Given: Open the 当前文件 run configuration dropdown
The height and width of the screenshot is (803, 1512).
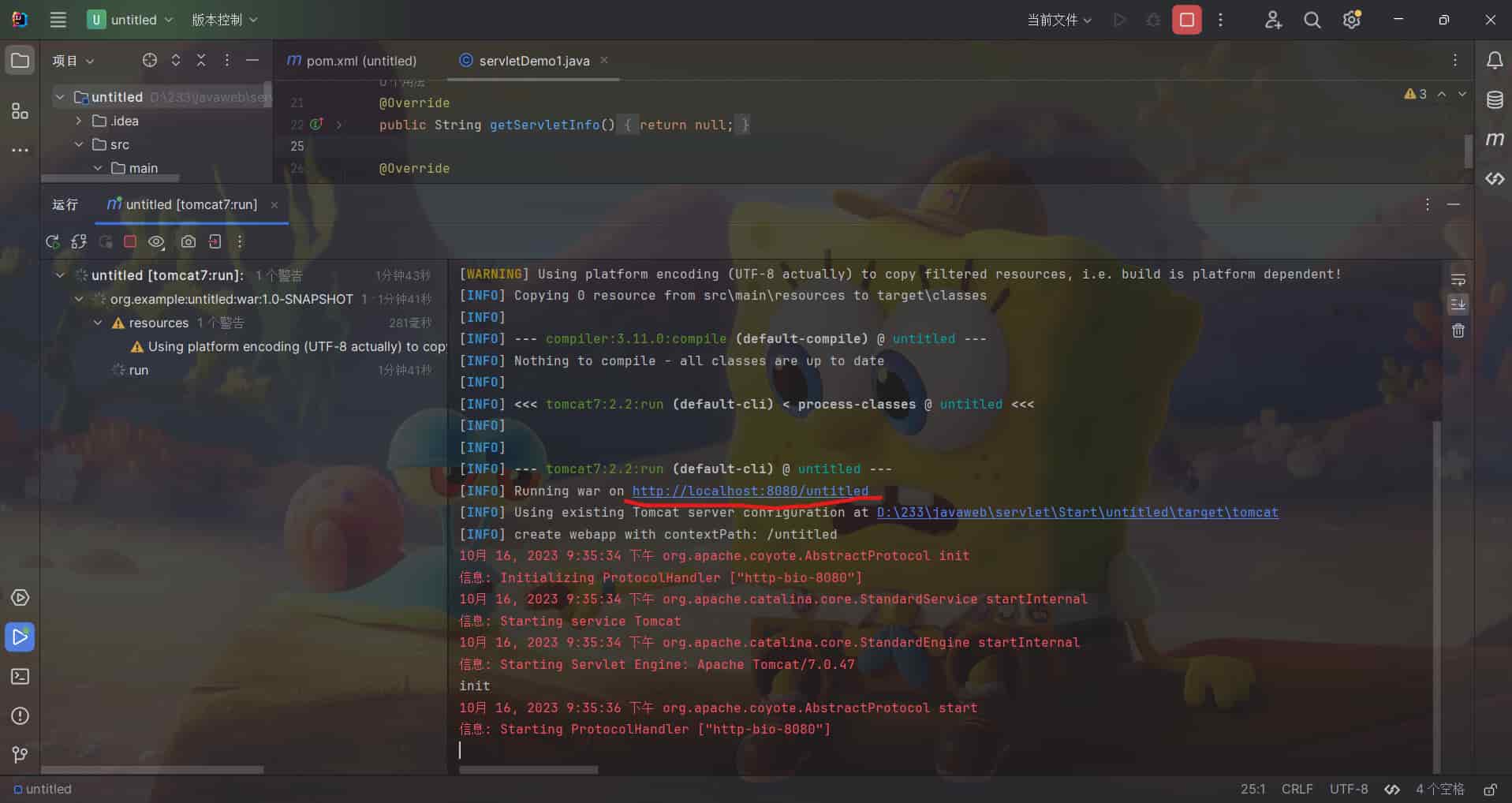Looking at the screenshot, I should point(1058,20).
